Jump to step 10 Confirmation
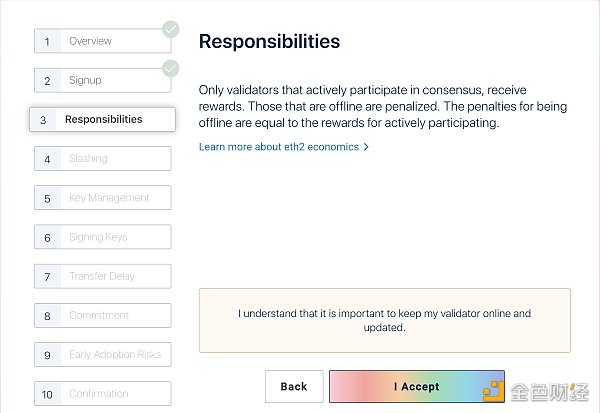600x413 pixels. (103, 393)
